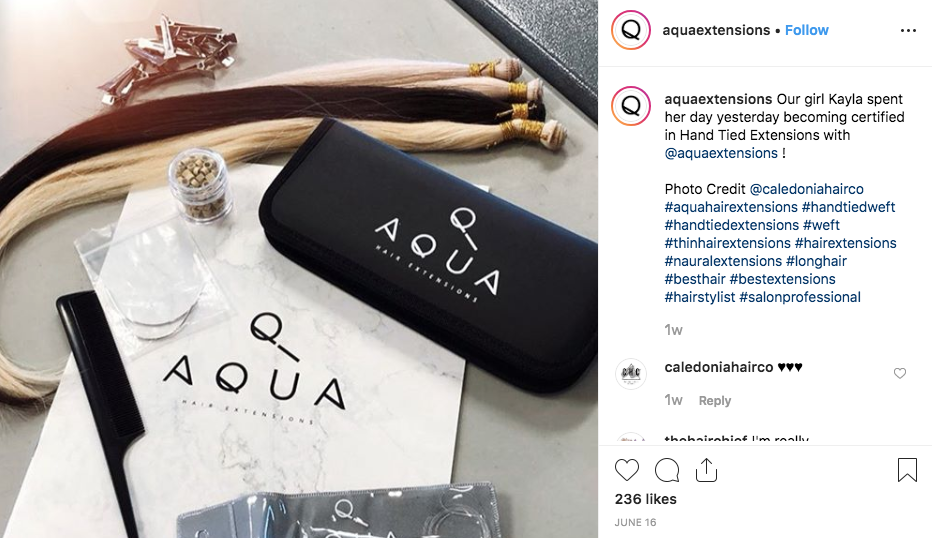
Task: Click the Aqua hair extensions post photo
Action: click(x=299, y=269)
